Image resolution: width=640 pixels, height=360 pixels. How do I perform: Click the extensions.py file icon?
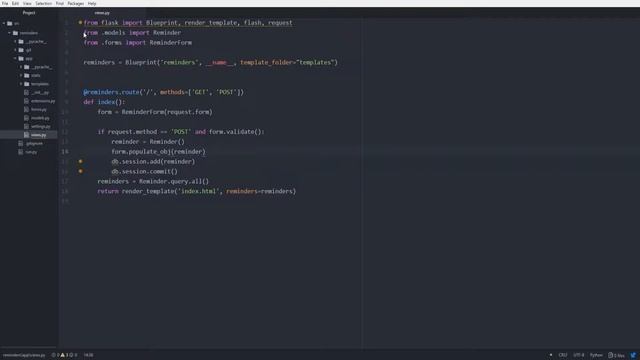pos(27,101)
